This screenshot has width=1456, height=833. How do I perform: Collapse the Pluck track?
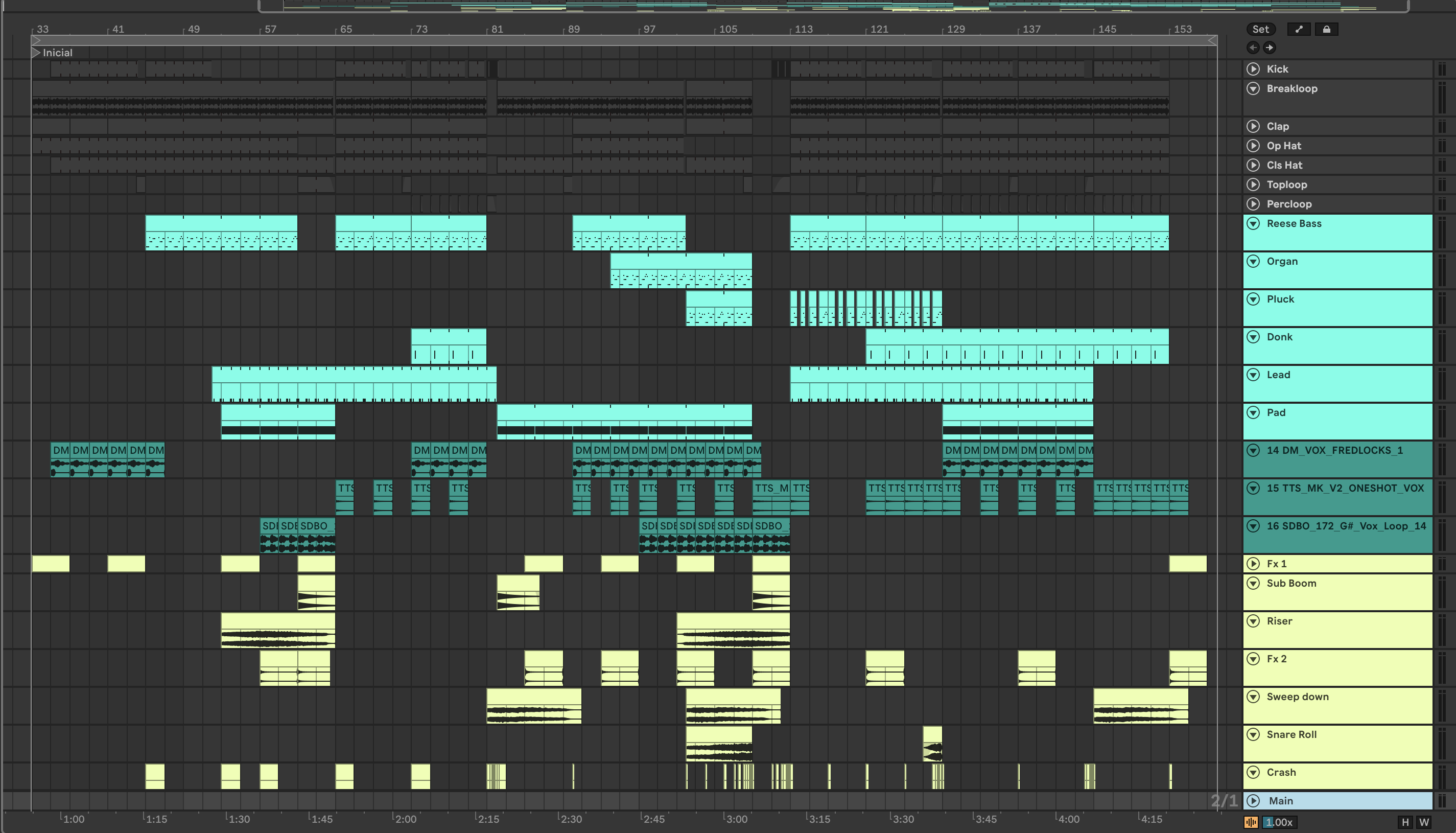click(x=1253, y=298)
